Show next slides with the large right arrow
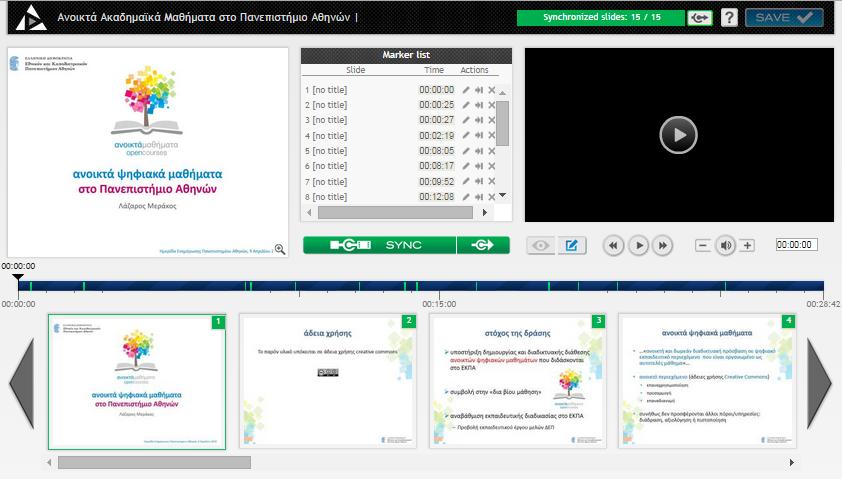The width and height of the screenshot is (842, 479). click(819, 383)
